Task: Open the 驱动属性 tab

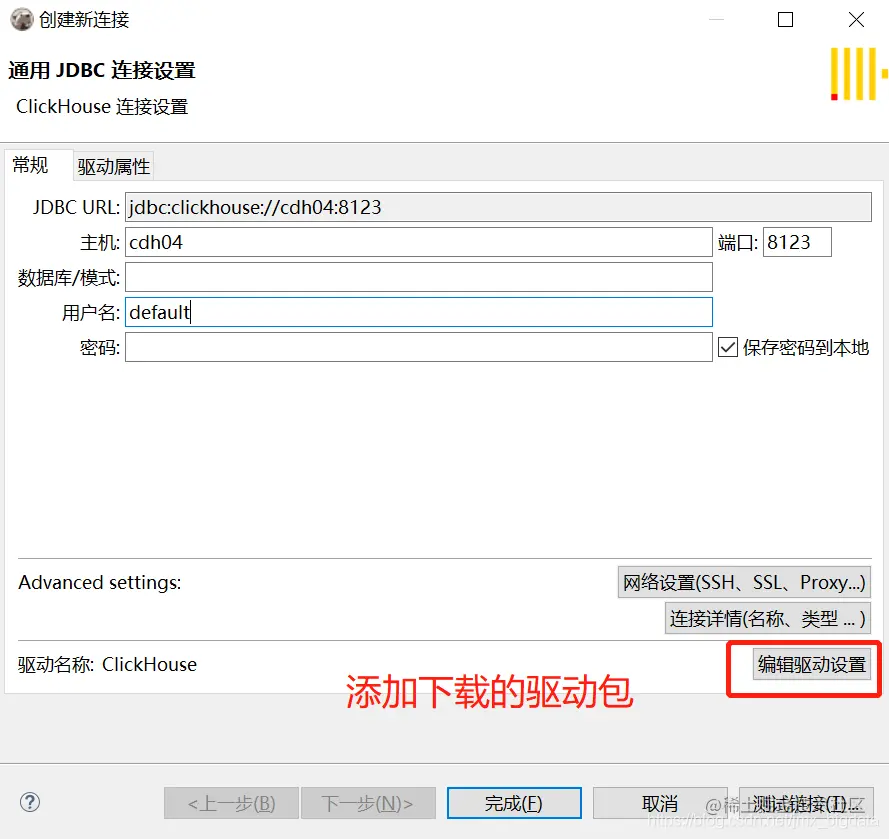Action: [114, 166]
